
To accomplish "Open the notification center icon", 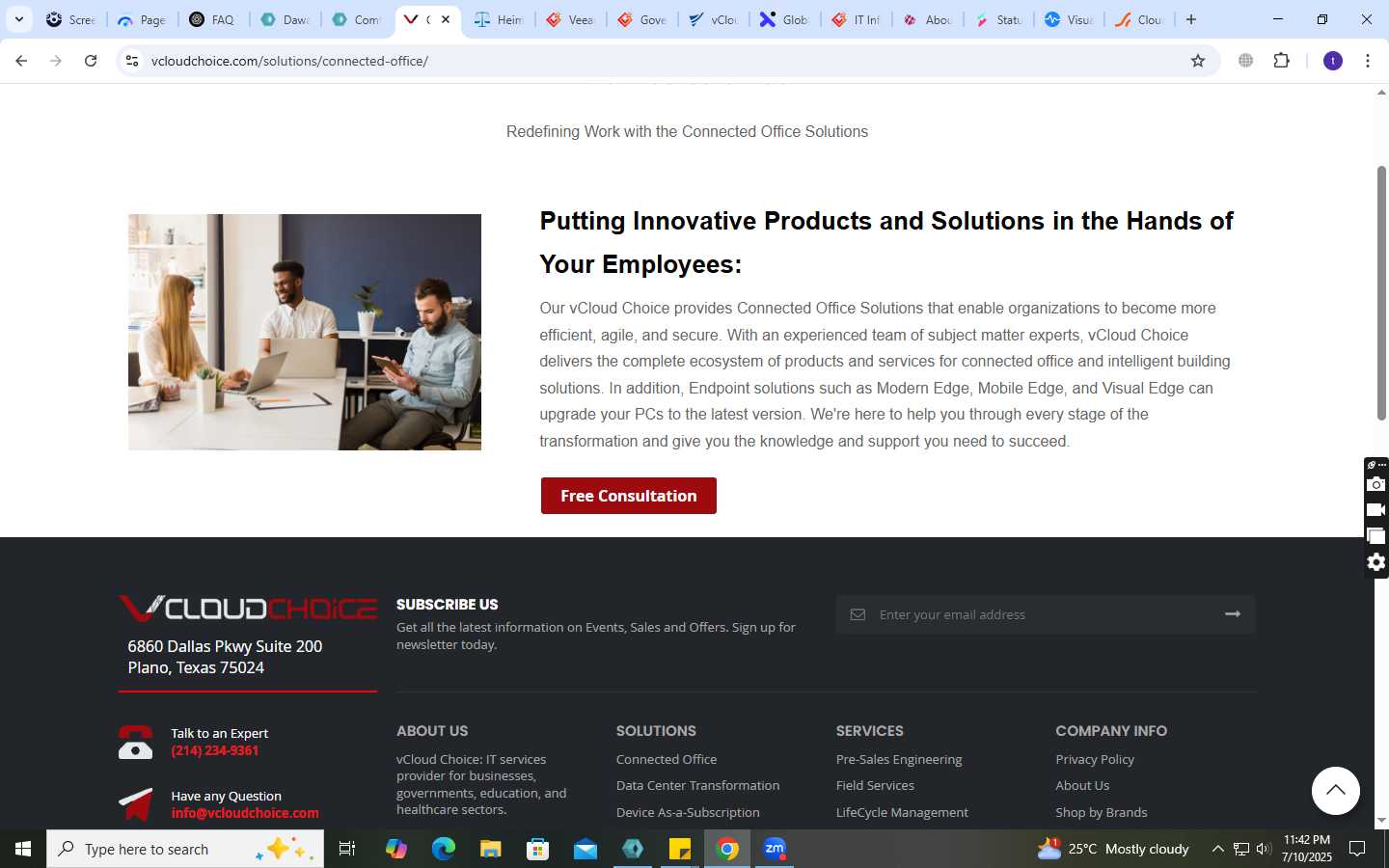I will click(1357, 849).
